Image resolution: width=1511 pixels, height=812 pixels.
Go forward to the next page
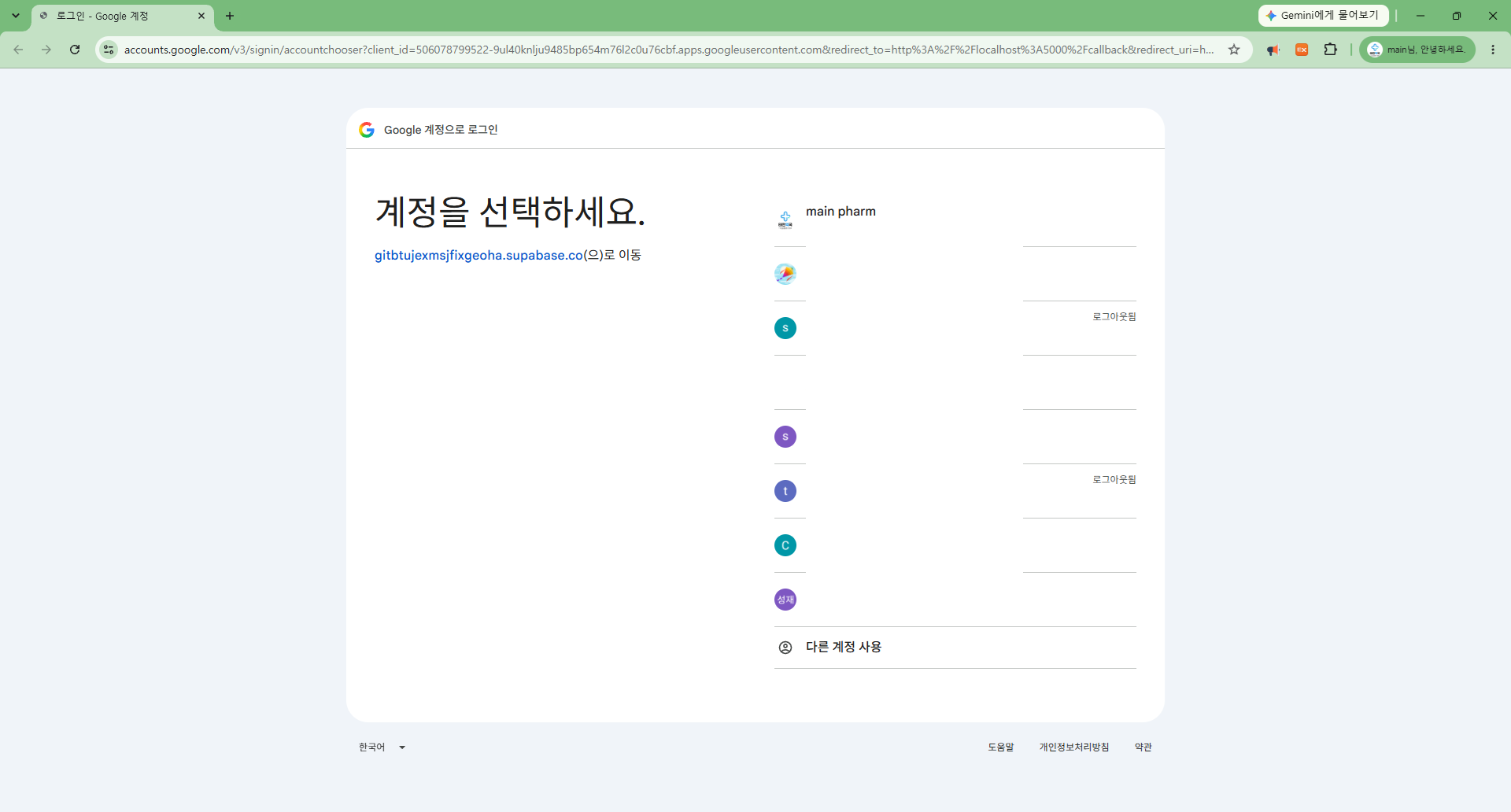click(46, 50)
